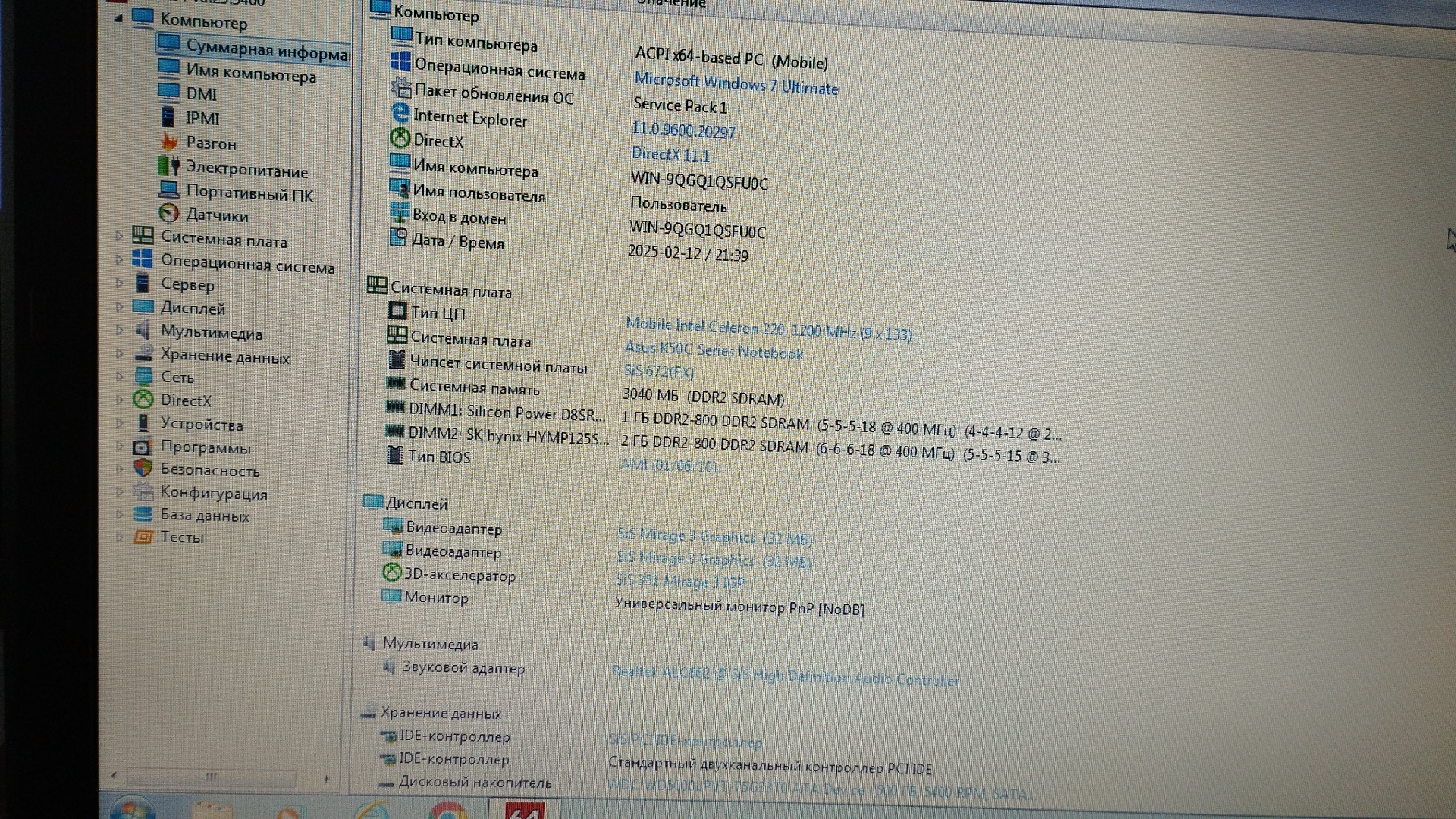Viewport: 1456px width, 819px height.
Task: Select DIMM2: SK hynix row
Action: (723, 445)
